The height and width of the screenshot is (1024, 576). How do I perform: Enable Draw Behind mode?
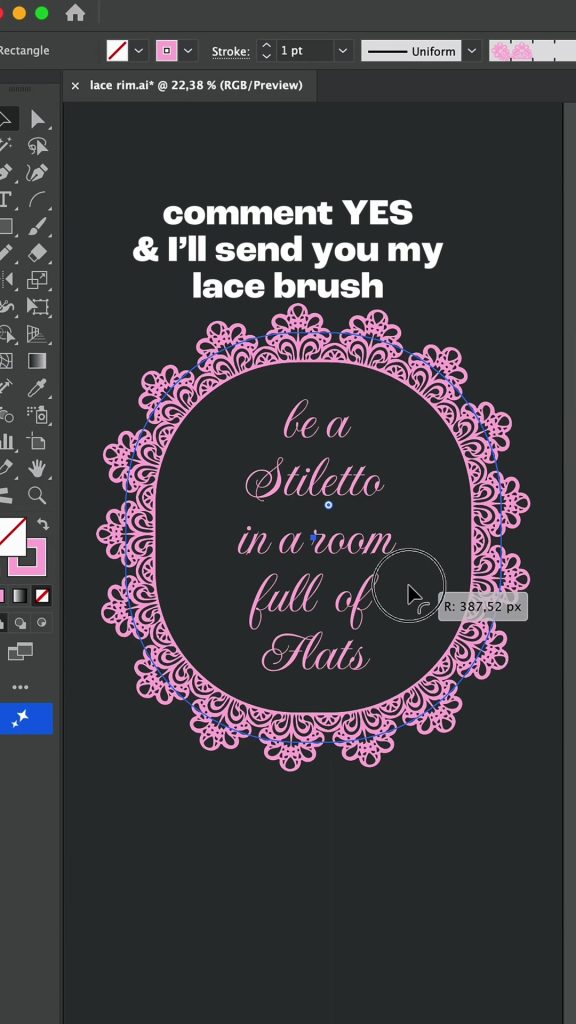[x=21, y=623]
